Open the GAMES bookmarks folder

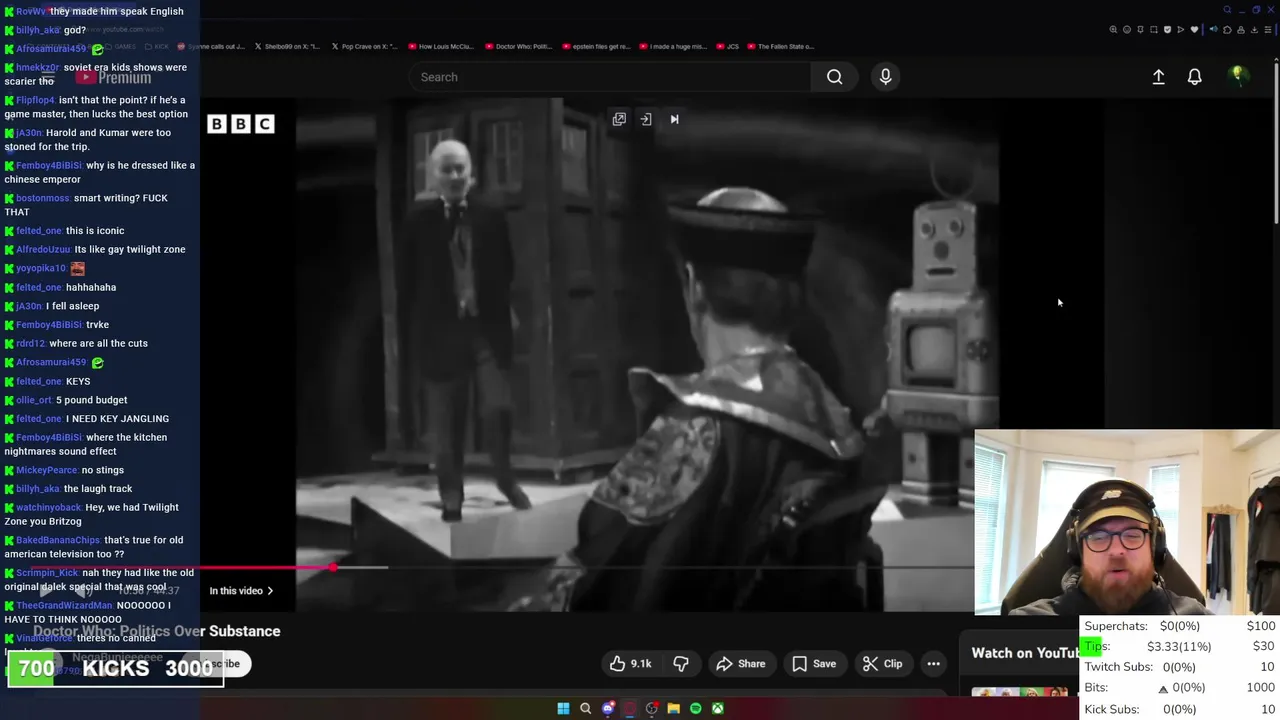122,46
